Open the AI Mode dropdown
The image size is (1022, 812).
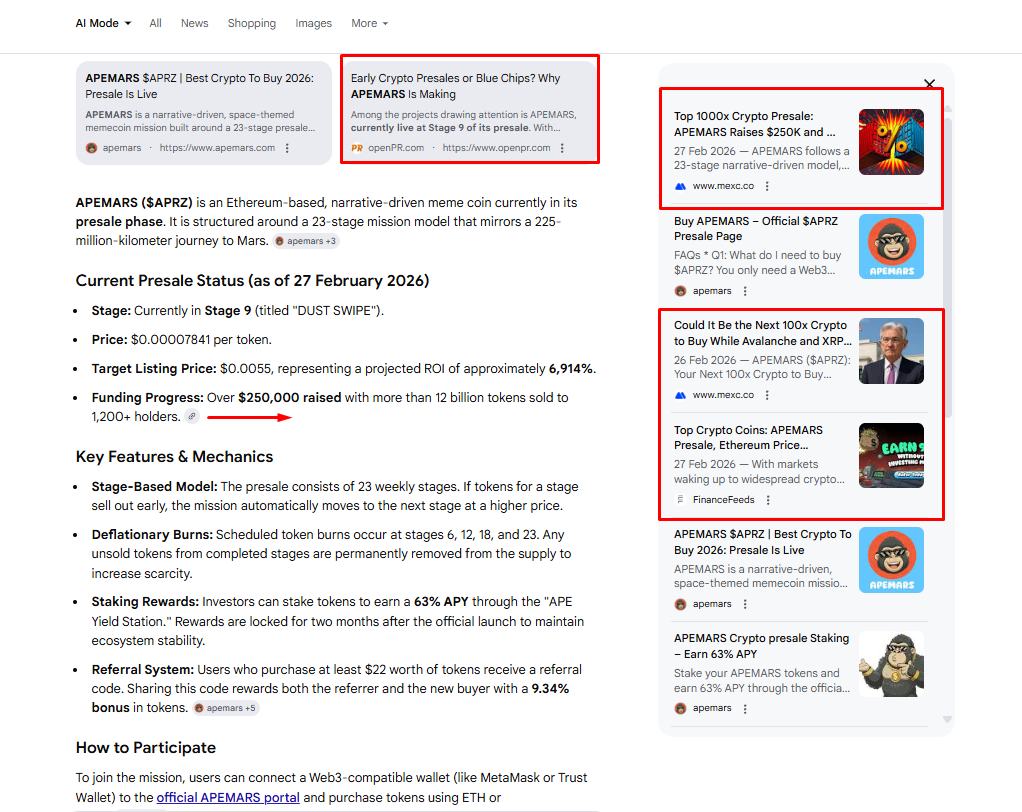coord(103,23)
